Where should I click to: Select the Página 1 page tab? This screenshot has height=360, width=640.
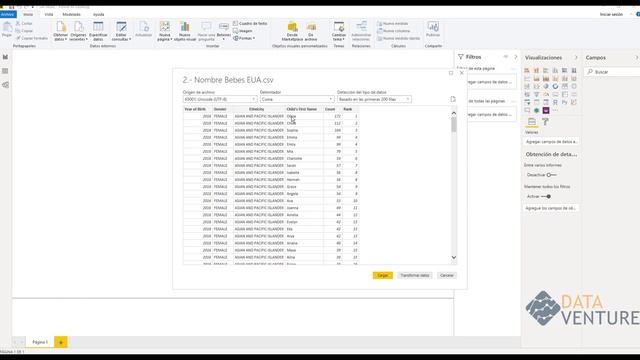[x=40, y=342]
